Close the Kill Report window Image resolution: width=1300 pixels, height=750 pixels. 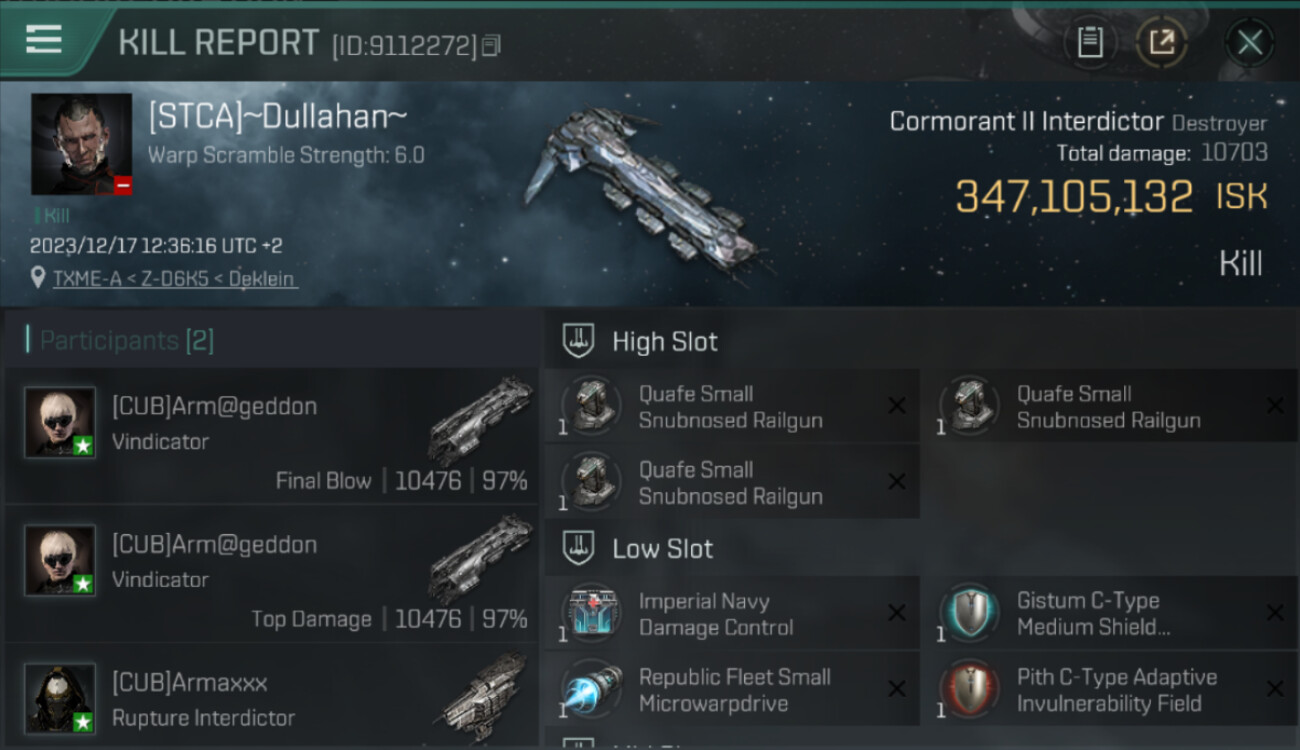(x=1249, y=42)
